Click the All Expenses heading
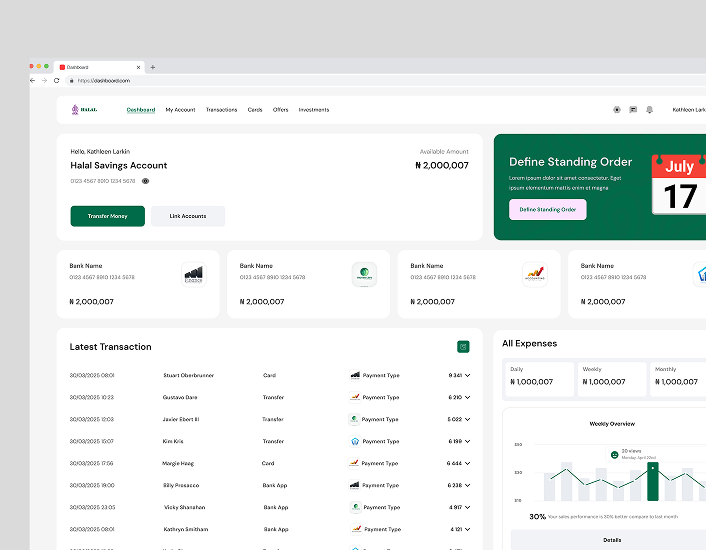This screenshot has height=550, width=706. 530,343
